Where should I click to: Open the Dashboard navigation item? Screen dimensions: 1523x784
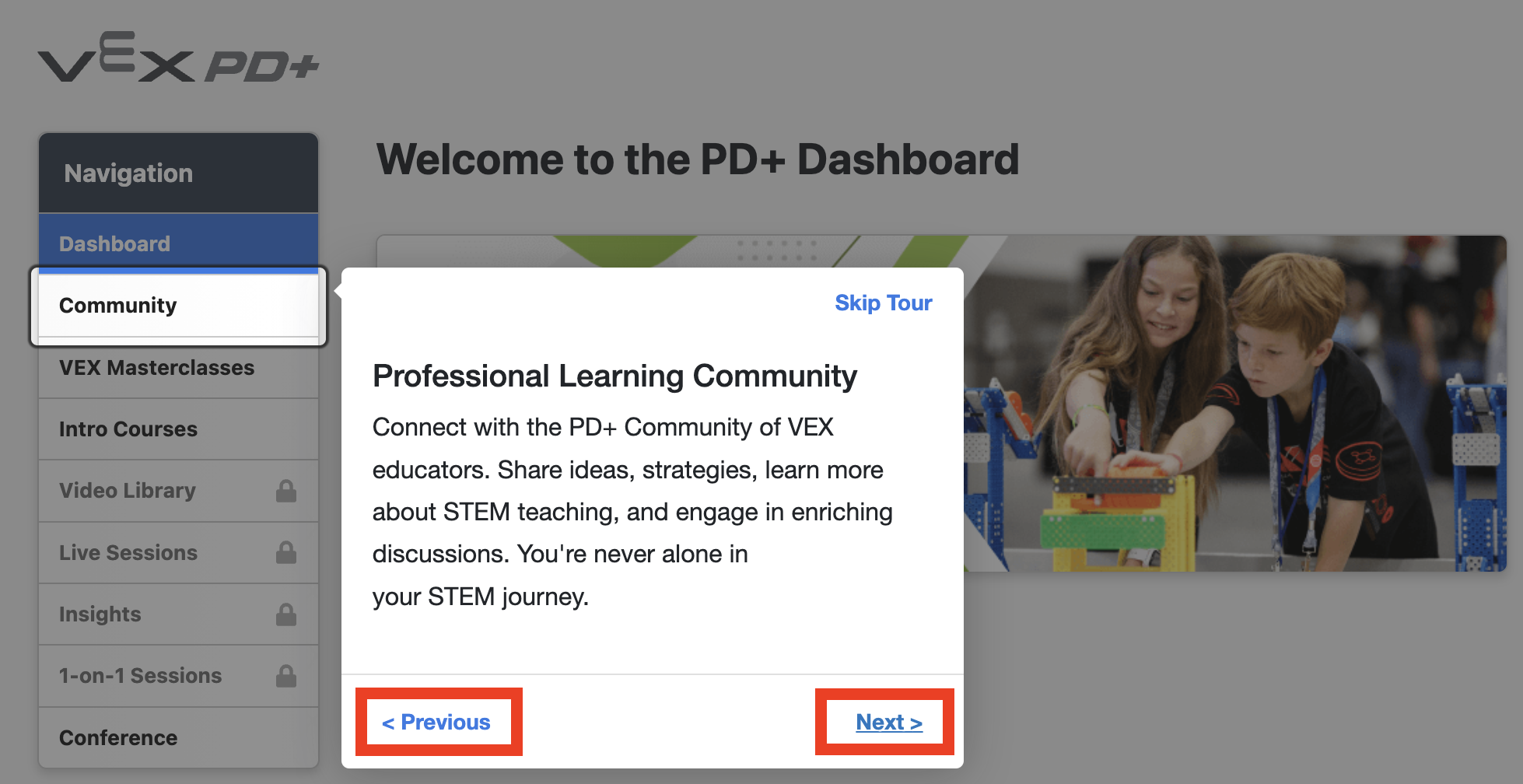tap(114, 243)
